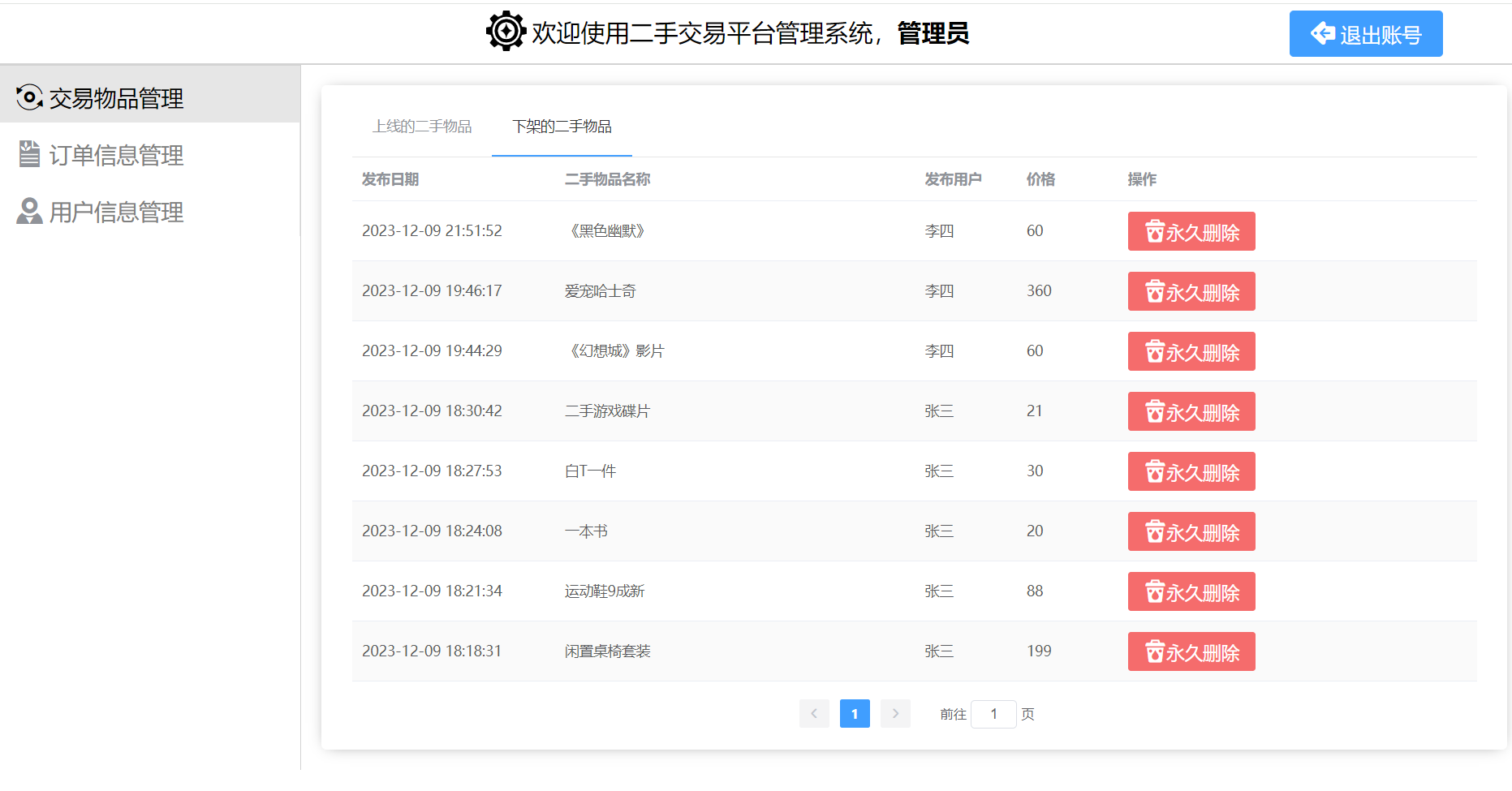This screenshot has height=791, width=1512.
Task: Click the 二手物品名称 column header
Action: coord(608,179)
